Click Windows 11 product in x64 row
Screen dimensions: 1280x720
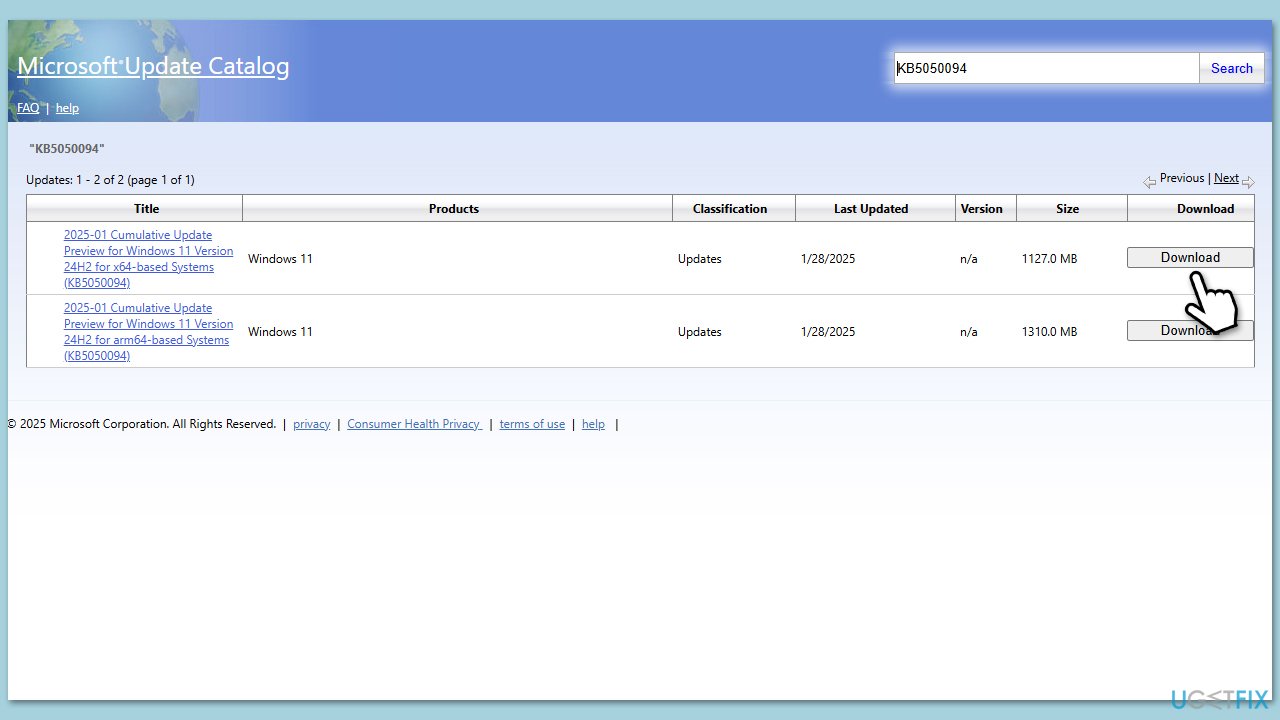(280, 259)
